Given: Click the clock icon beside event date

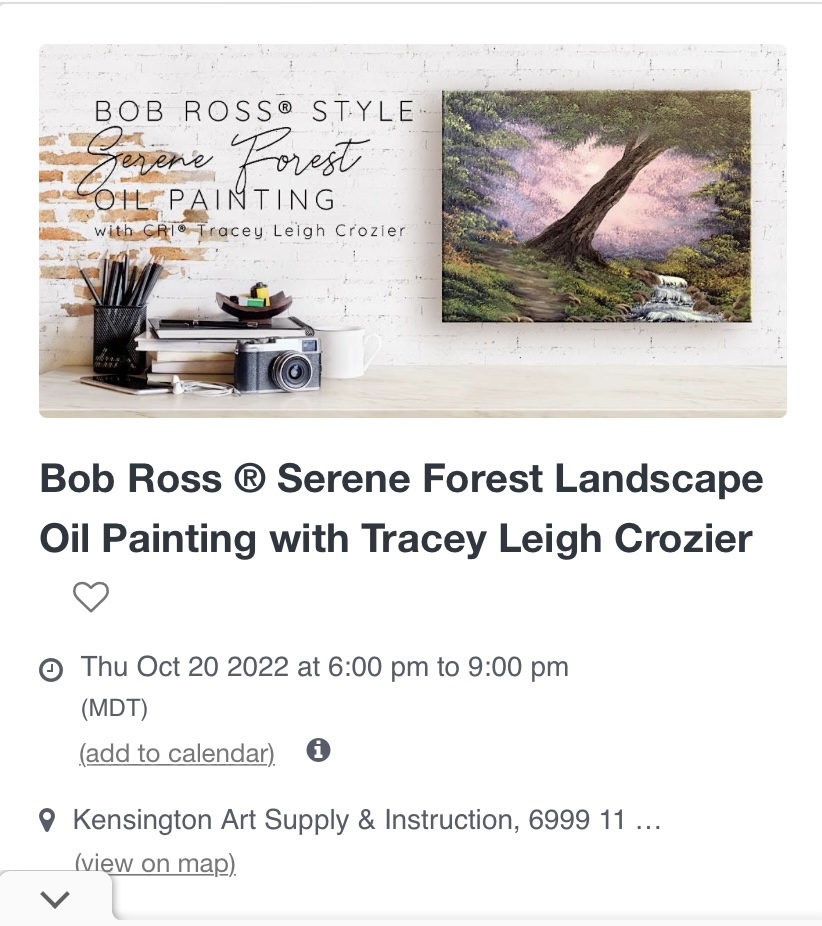Looking at the screenshot, I should pos(50,669).
